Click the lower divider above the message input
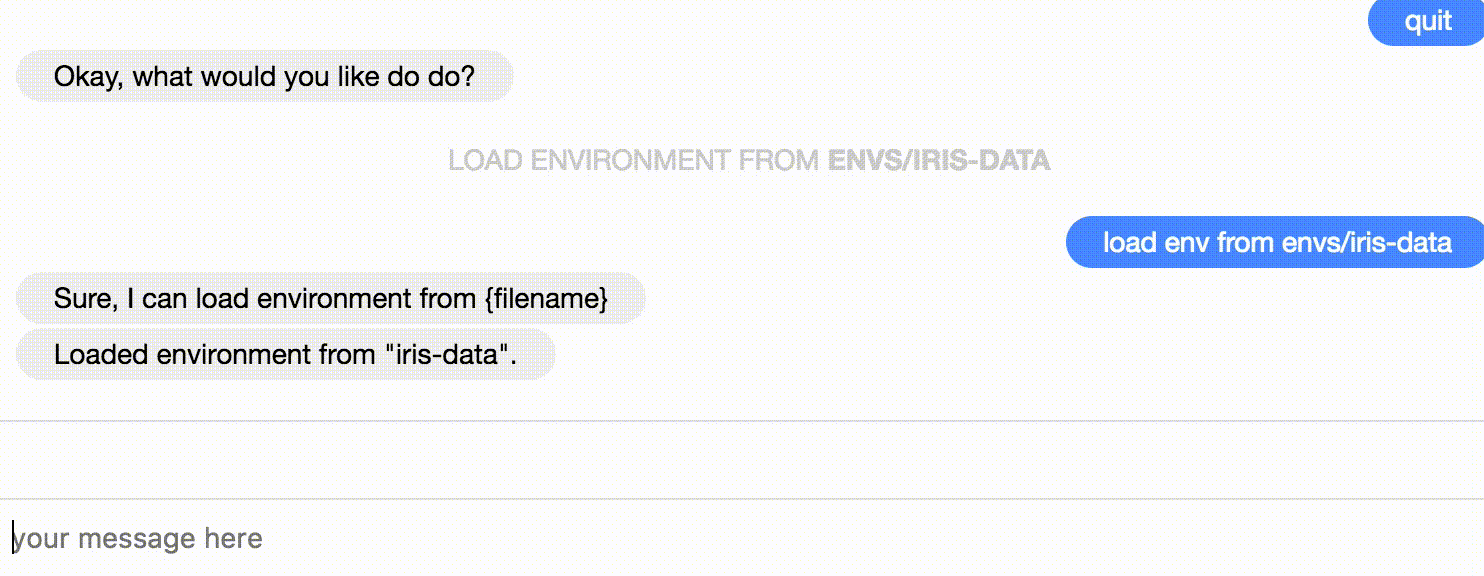Image resolution: width=1484 pixels, height=576 pixels. click(742, 498)
